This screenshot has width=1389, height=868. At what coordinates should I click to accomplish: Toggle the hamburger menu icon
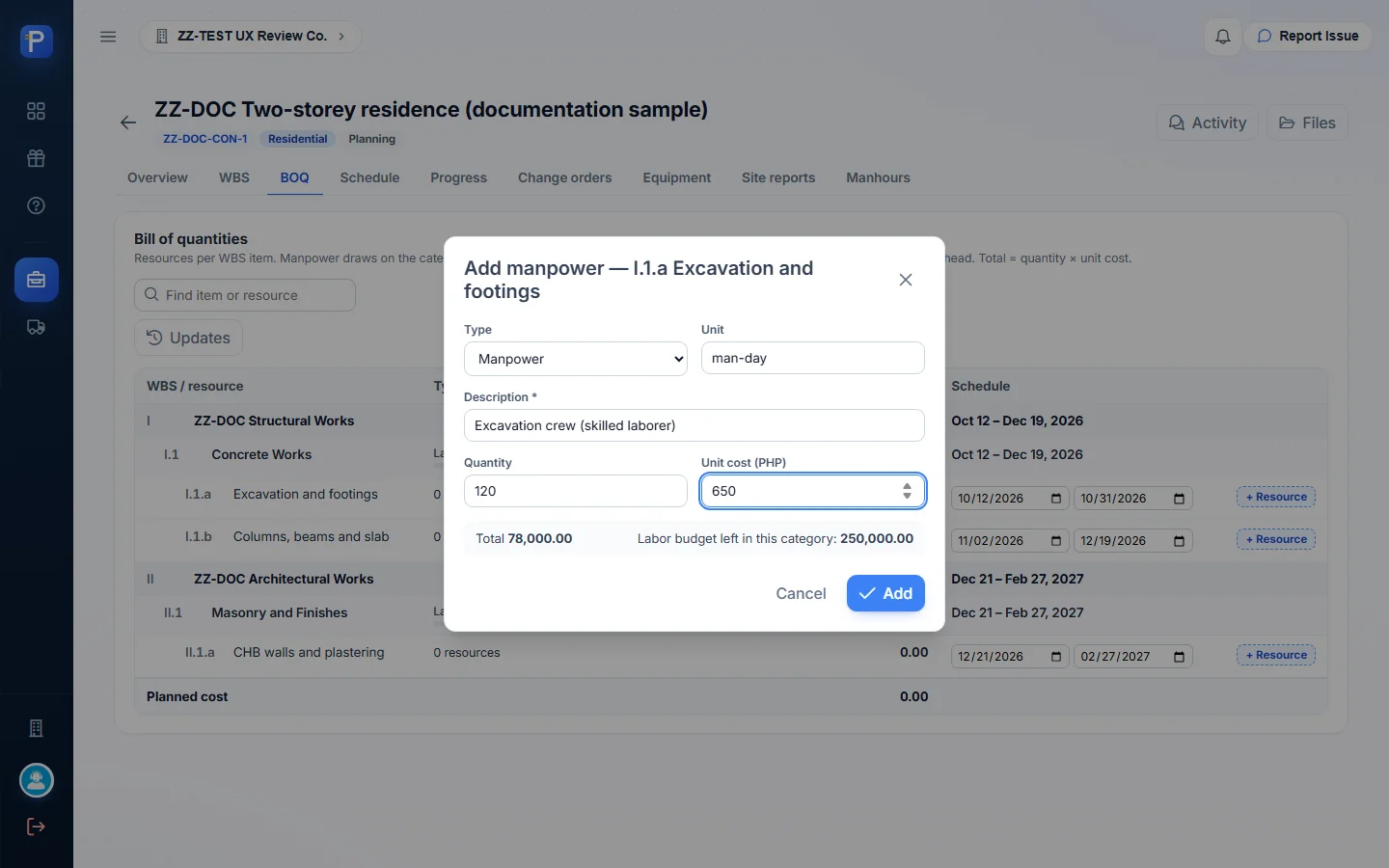pos(108,37)
